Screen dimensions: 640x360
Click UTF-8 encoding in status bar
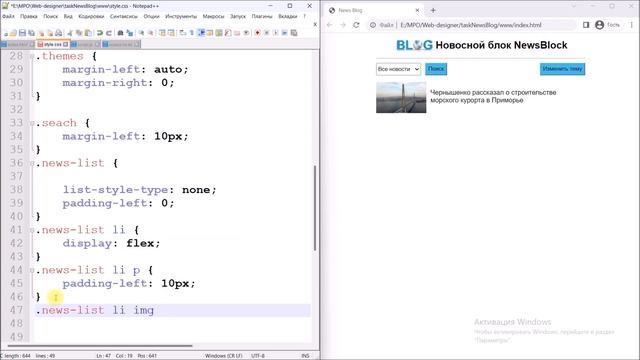pos(258,356)
